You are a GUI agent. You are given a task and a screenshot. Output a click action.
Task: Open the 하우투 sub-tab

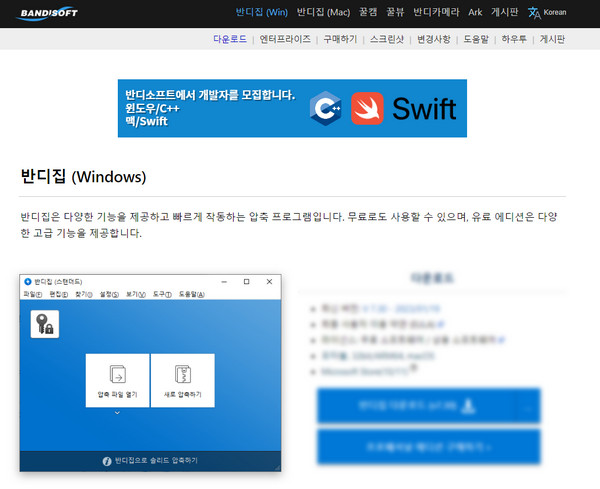point(514,39)
